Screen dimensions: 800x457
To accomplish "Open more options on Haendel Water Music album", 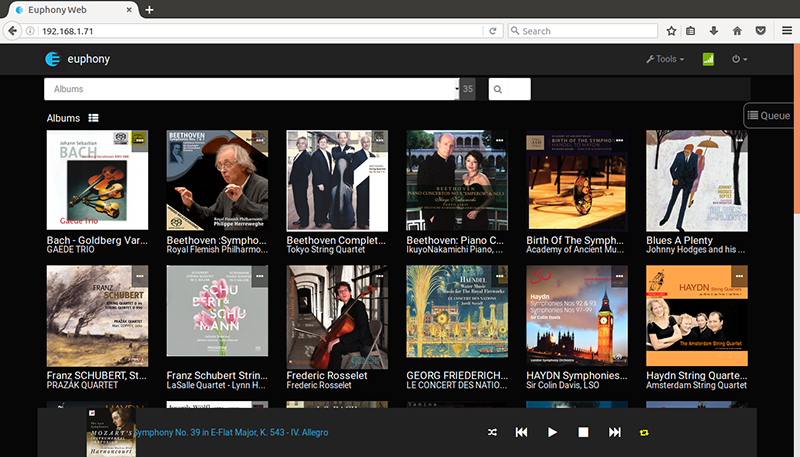I will pos(499,276).
